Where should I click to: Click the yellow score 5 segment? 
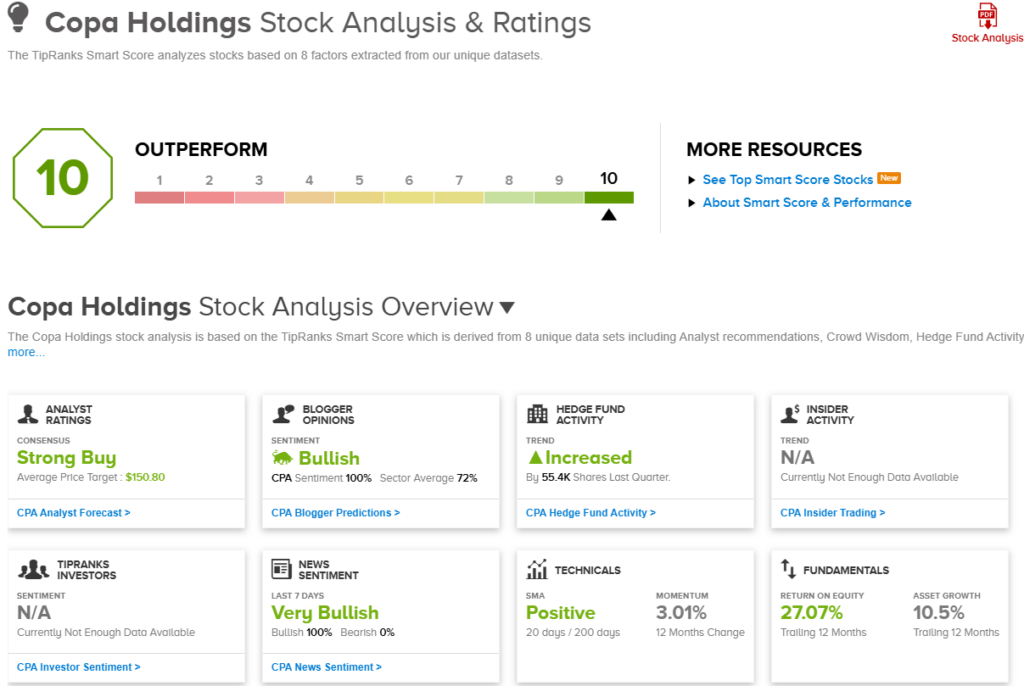tap(359, 197)
